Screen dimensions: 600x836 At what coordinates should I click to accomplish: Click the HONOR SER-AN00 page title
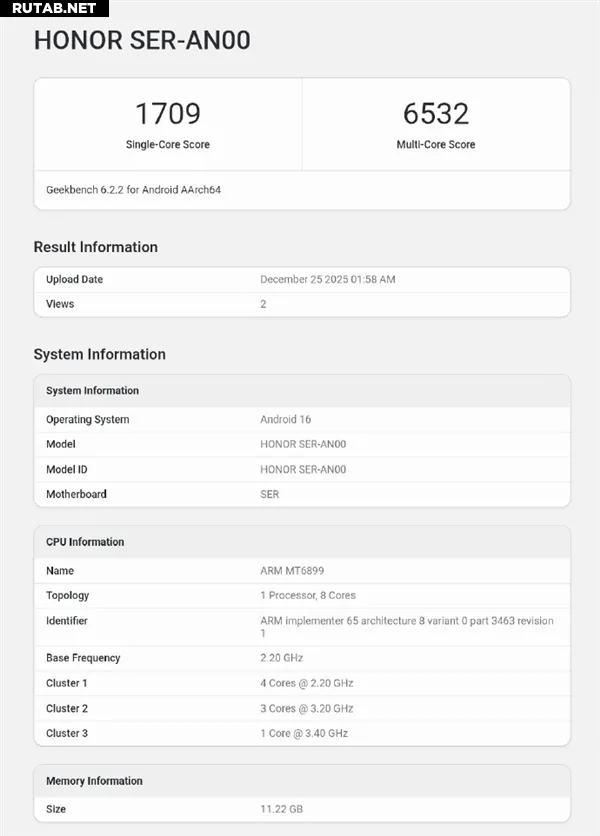[x=142, y=41]
